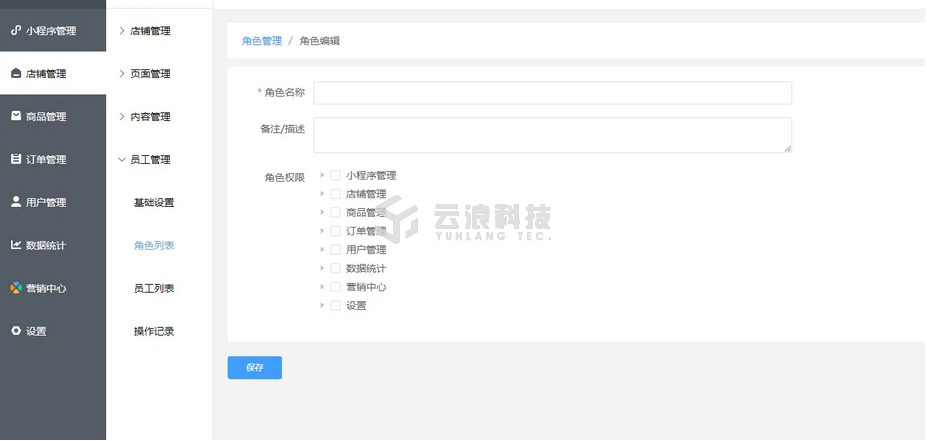
Task: Click the 用户管理 person icon in sidebar
Action: click(x=16, y=202)
